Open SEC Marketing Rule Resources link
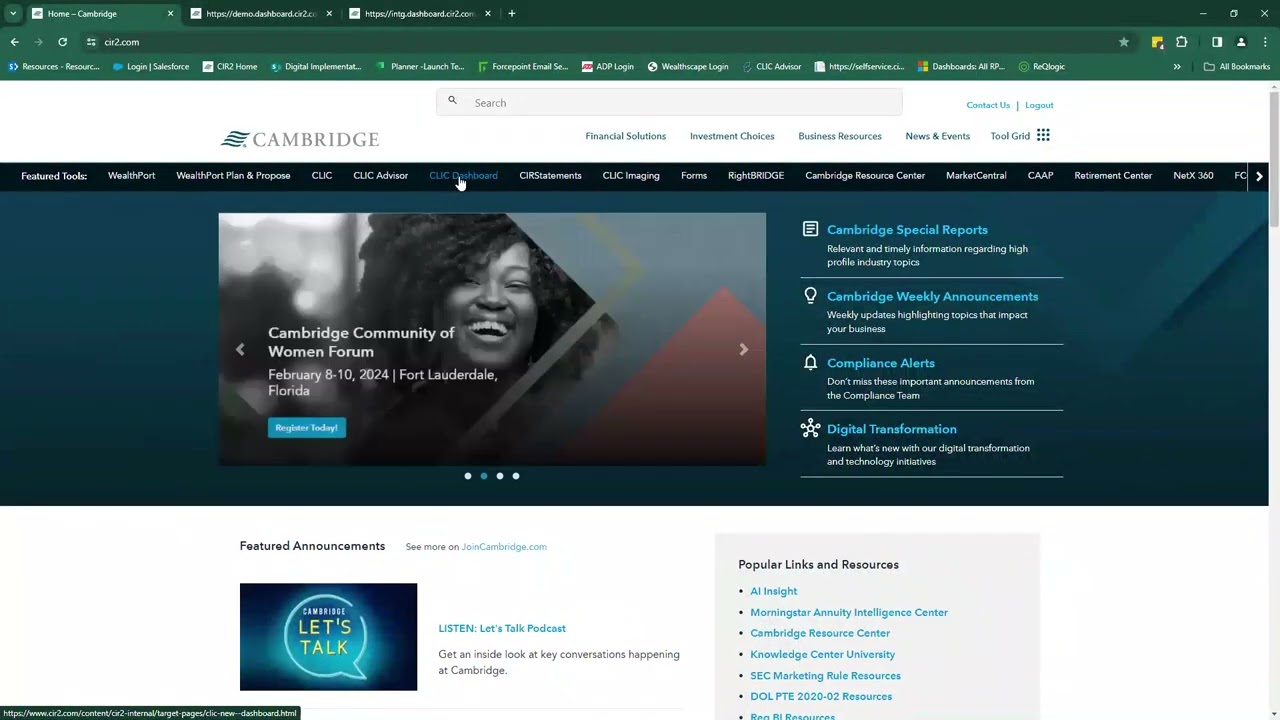Screen dimensions: 1280x720 pos(825,675)
